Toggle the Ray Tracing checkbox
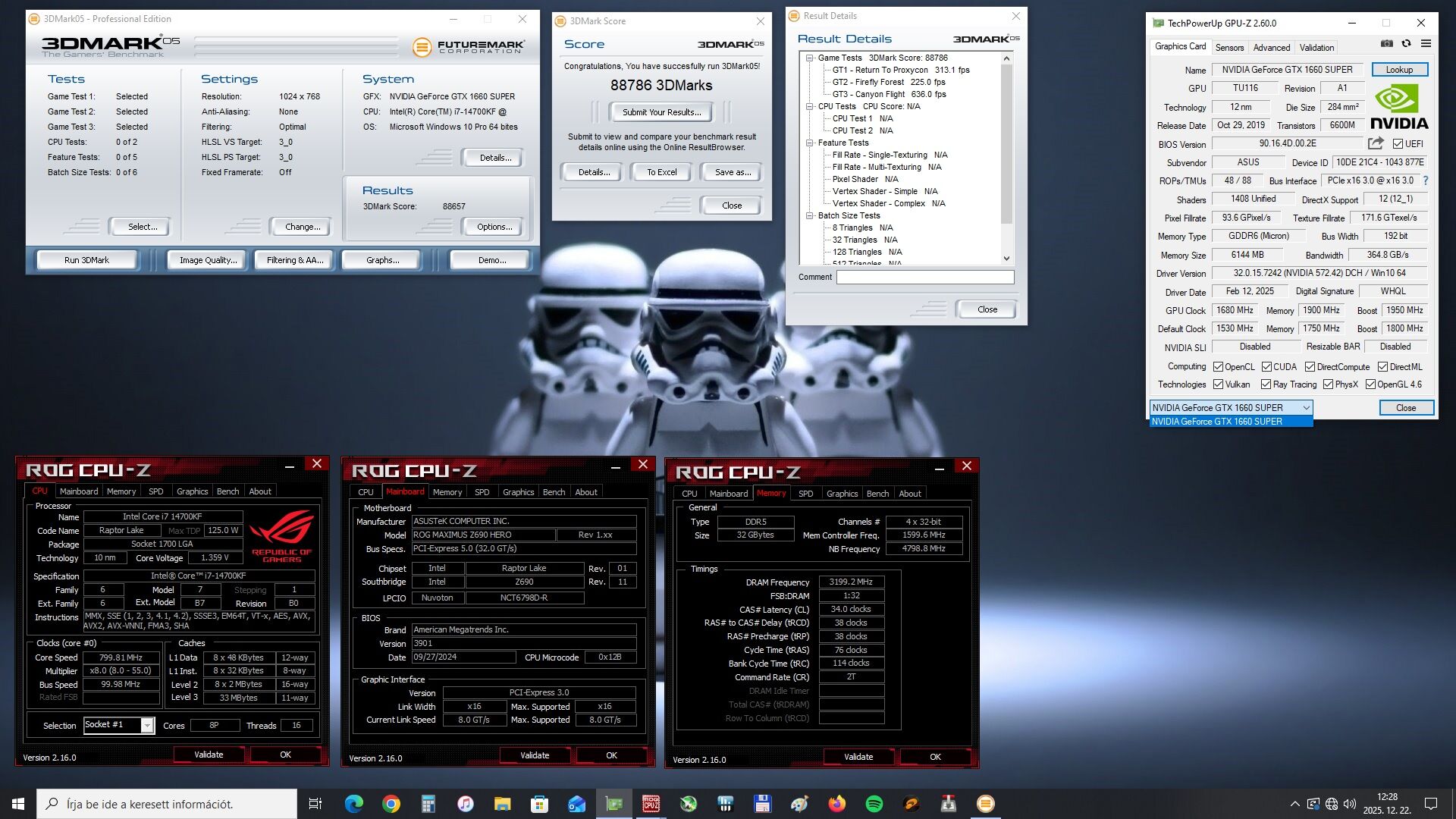The width and height of the screenshot is (1456, 819). [1266, 384]
